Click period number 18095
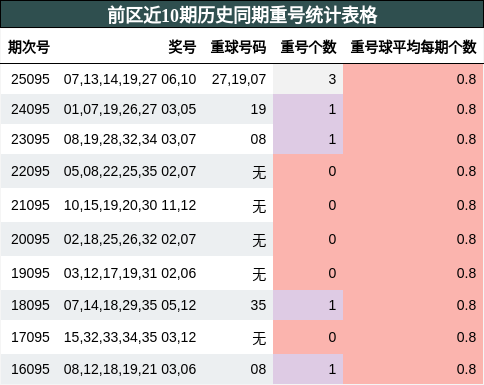The width and height of the screenshot is (484, 385). pyautogui.click(x=30, y=305)
